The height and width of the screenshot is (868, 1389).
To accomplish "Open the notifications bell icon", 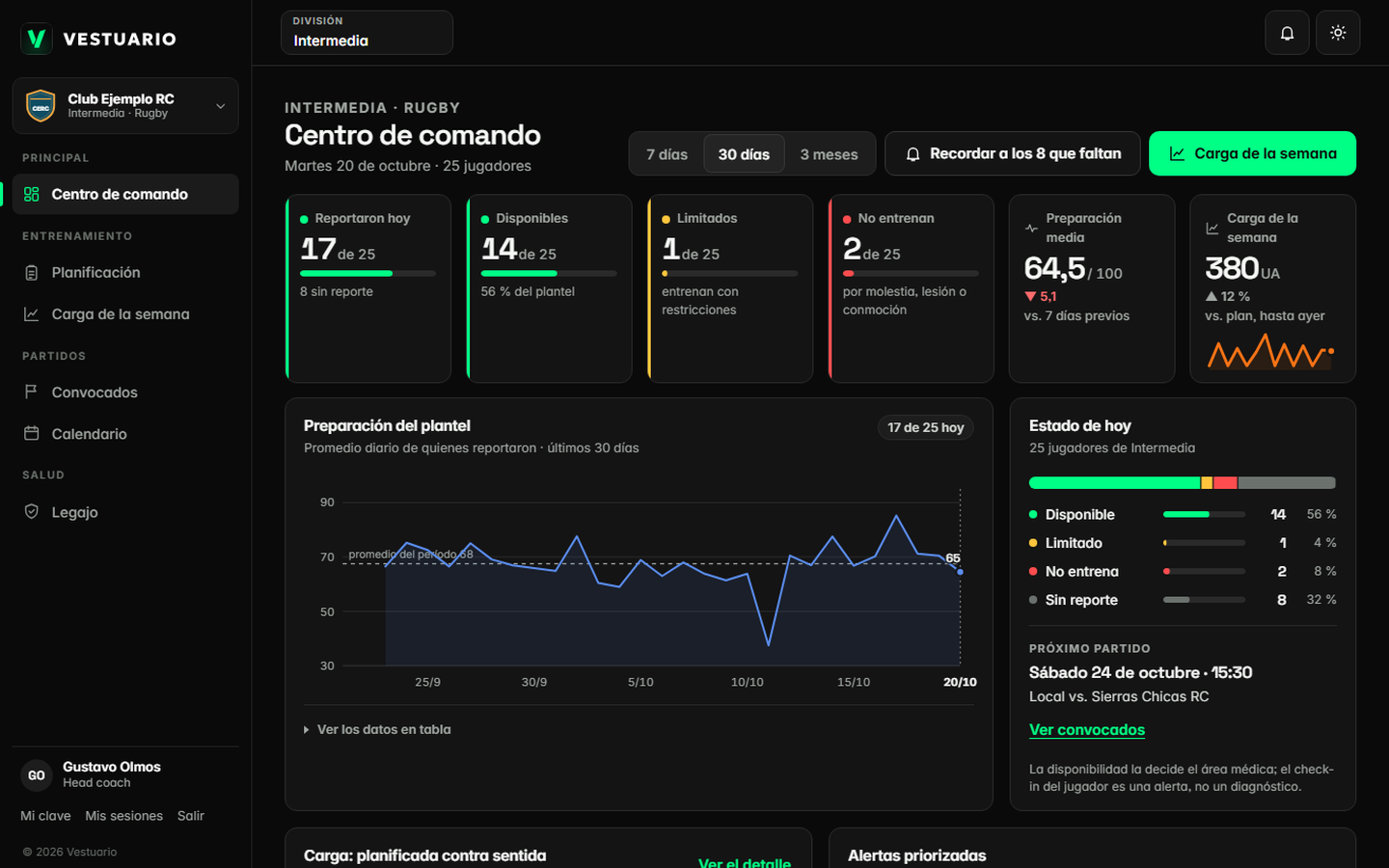I will point(1287,33).
